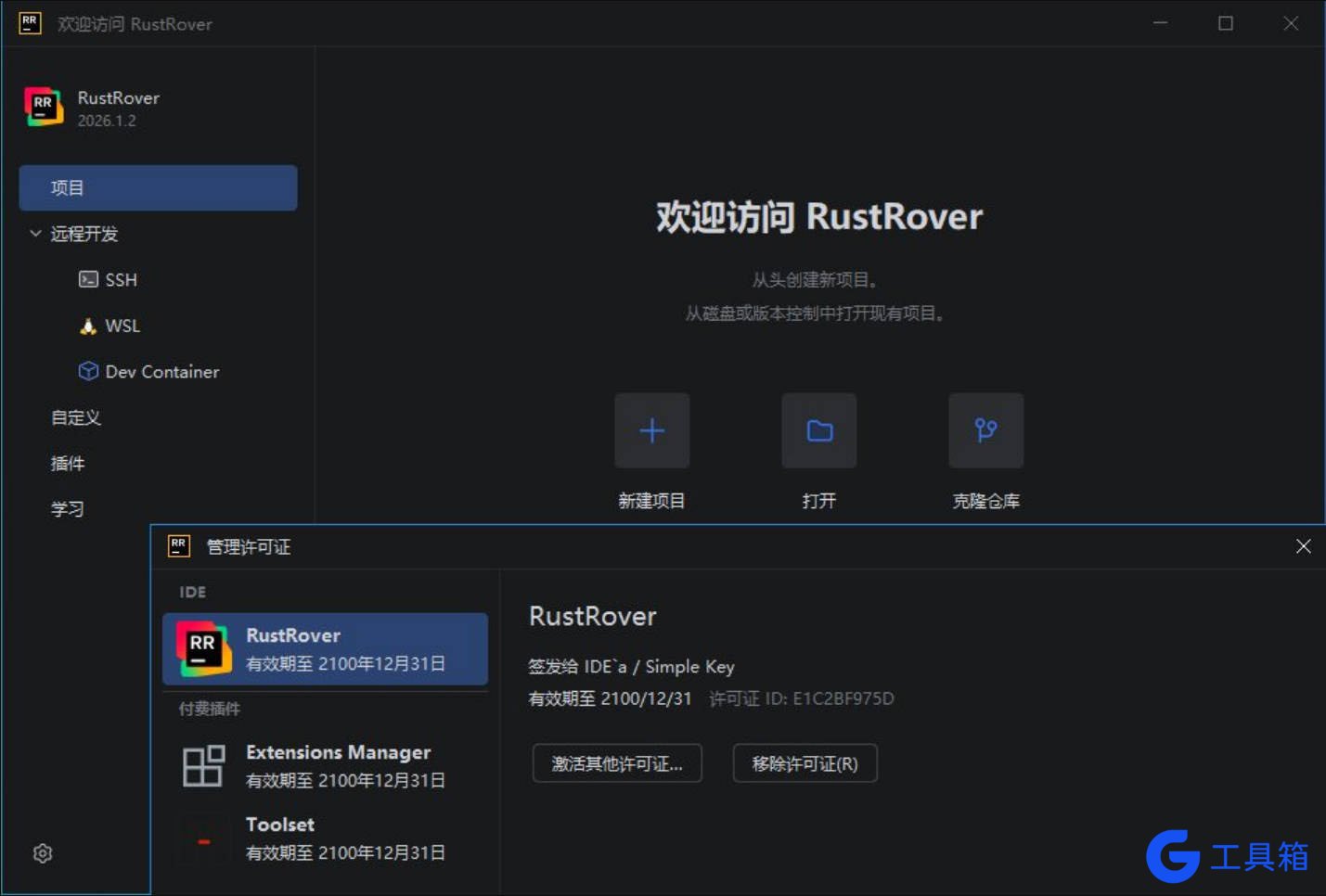This screenshot has height=896, width=1326.
Task: Click the 欢迎访问 RustRover heading
Action: (818, 216)
